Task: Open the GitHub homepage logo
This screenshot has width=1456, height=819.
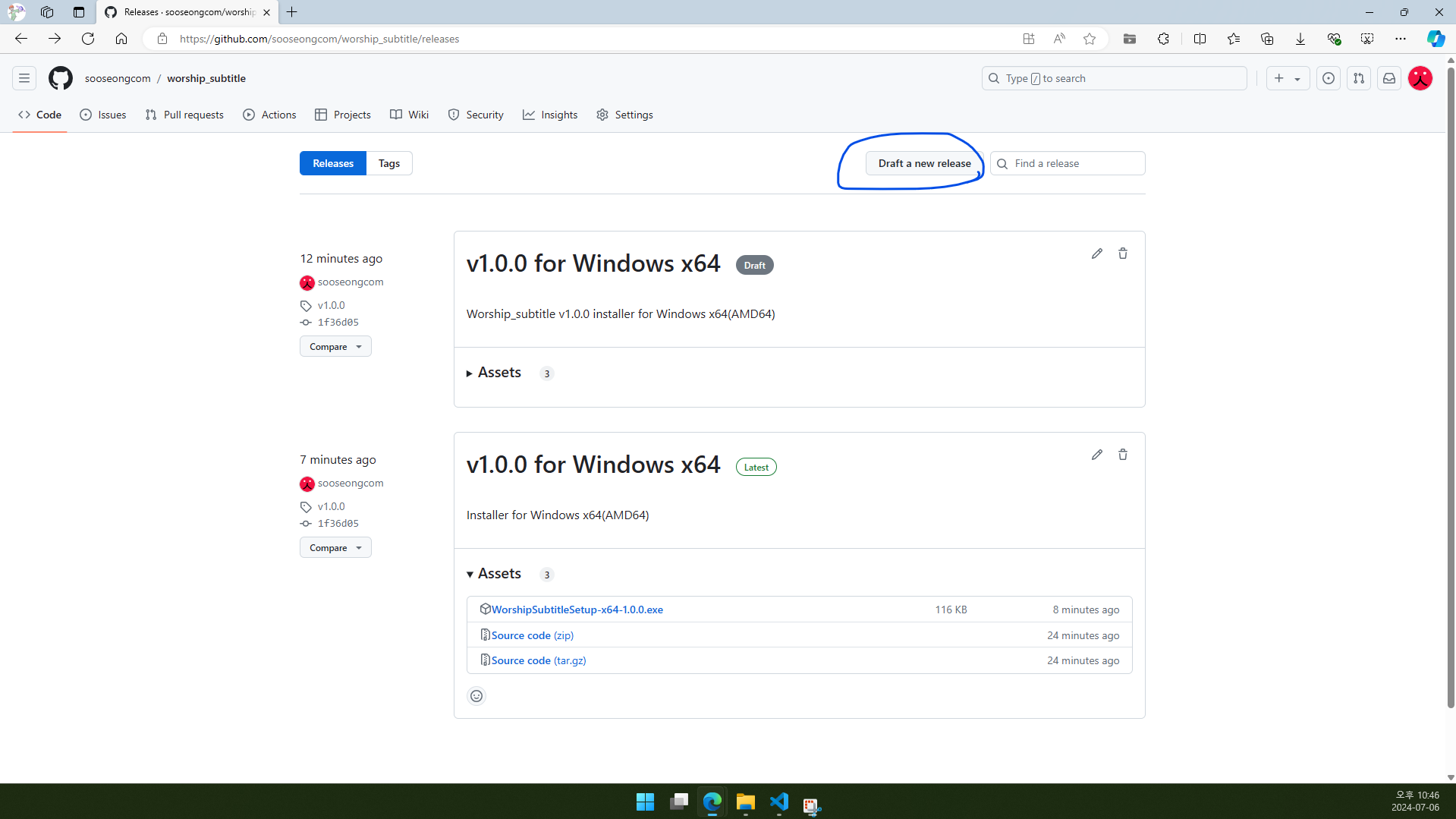Action: tap(61, 78)
